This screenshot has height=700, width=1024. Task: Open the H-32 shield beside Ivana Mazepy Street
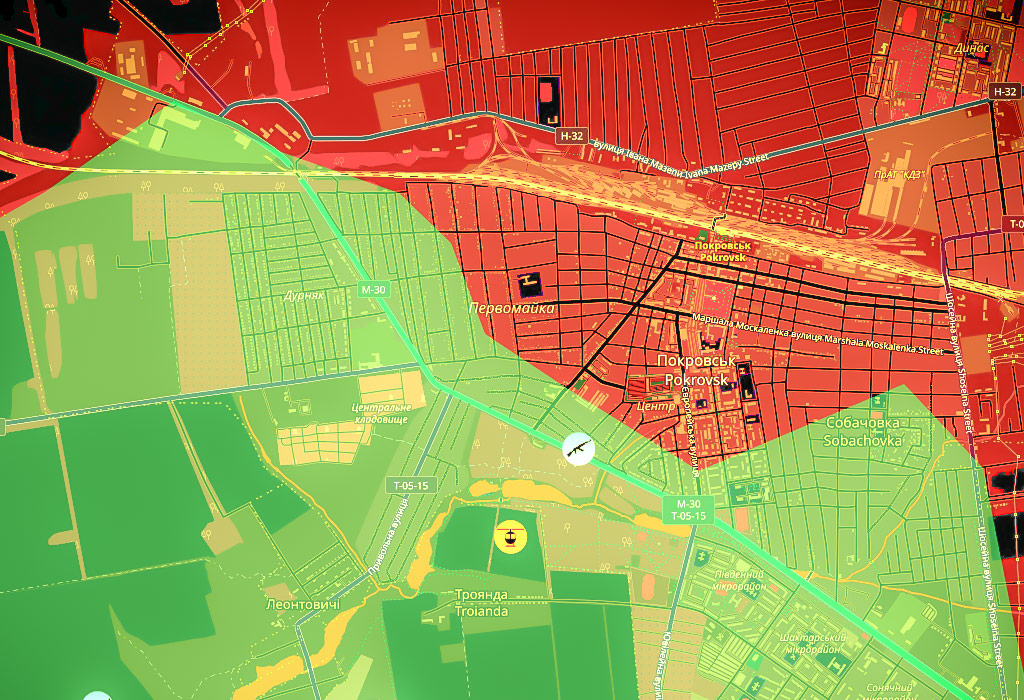(x=572, y=135)
